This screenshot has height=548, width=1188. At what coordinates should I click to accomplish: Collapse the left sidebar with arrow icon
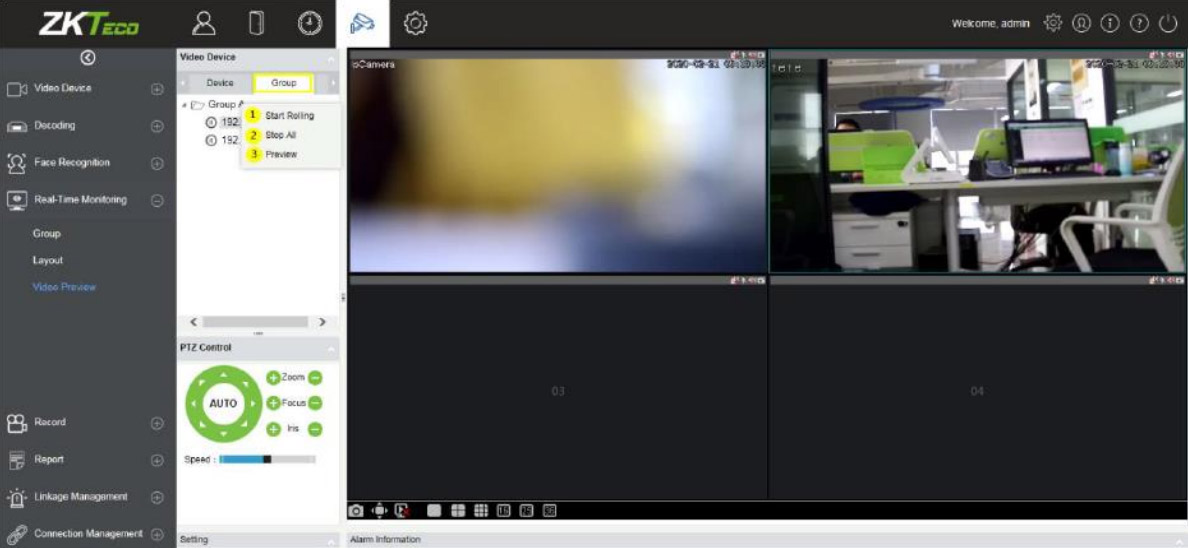(x=88, y=58)
